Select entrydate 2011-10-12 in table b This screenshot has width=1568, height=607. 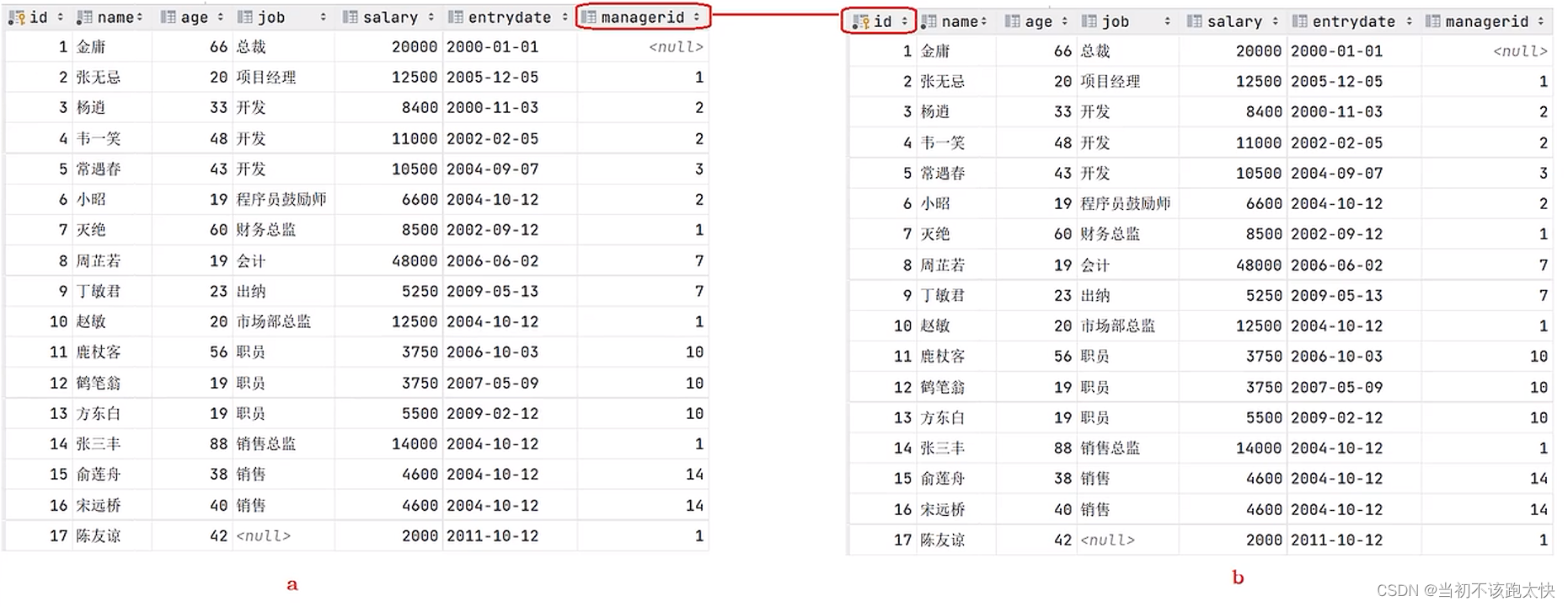pyautogui.click(x=1336, y=540)
